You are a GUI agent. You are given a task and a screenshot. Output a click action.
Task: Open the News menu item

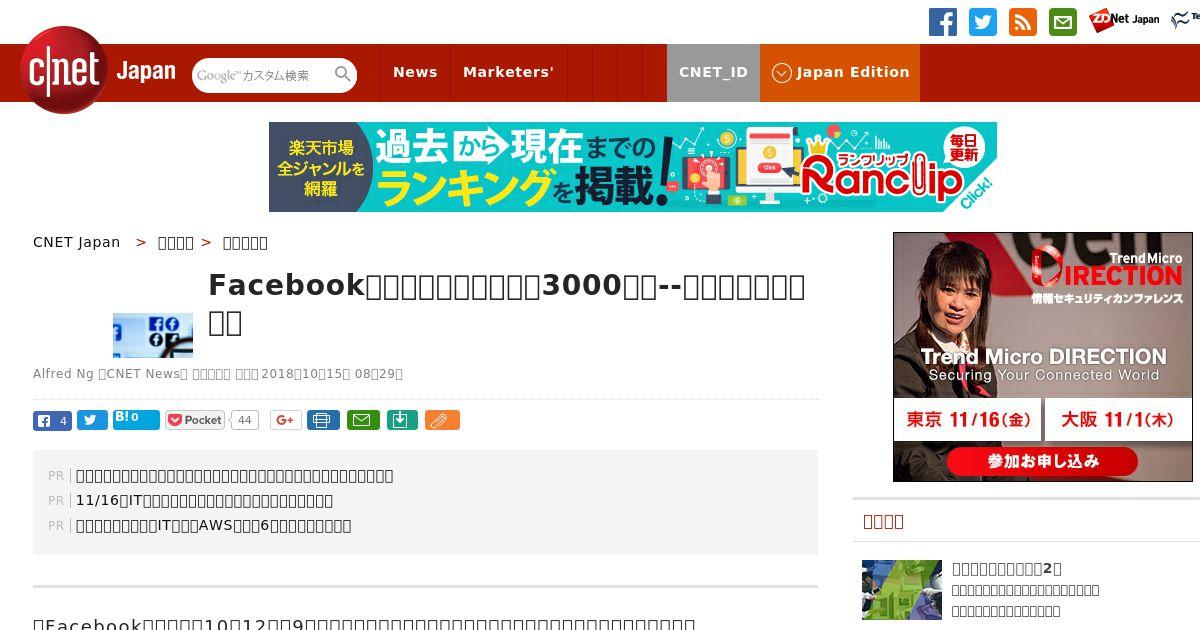pyautogui.click(x=415, y=72)
